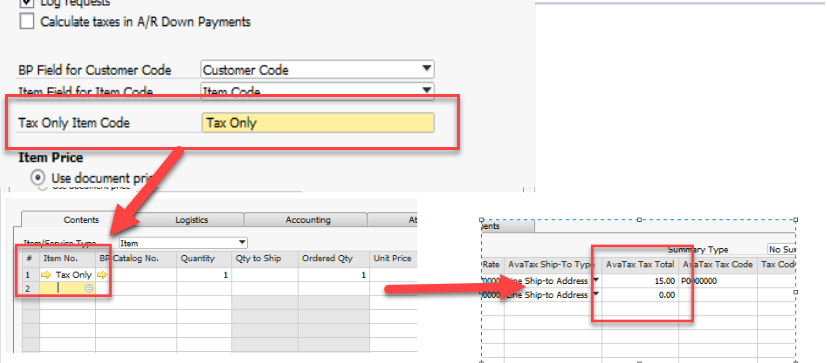Enable Calculate taxes in A/R Down Payments checkbox
The image size is (827, 363).
26,22
